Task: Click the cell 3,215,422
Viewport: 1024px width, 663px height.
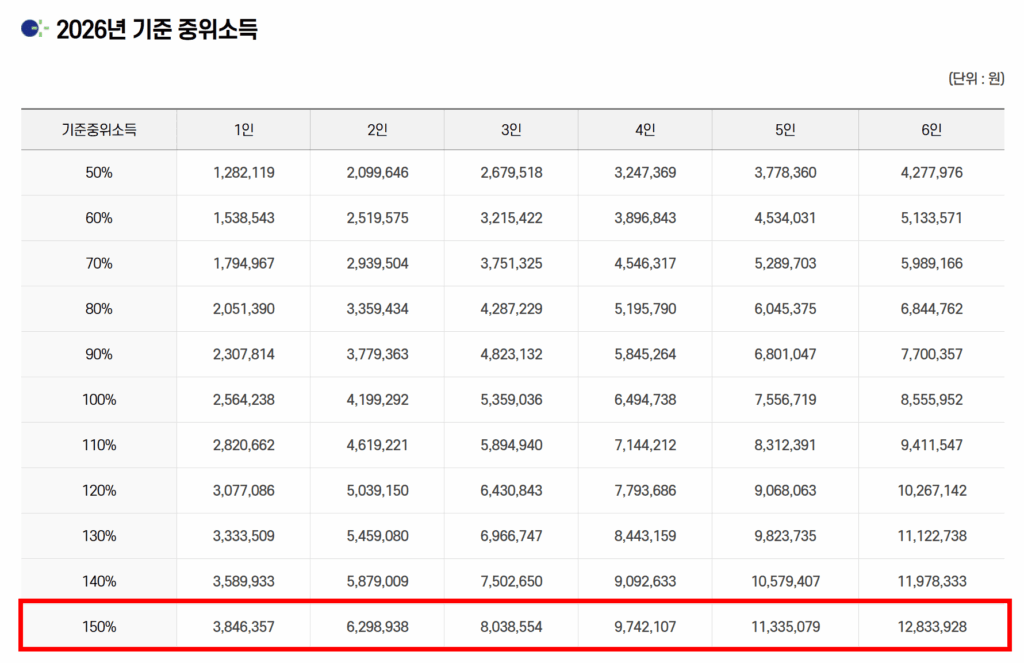Action: click(511, 218)
